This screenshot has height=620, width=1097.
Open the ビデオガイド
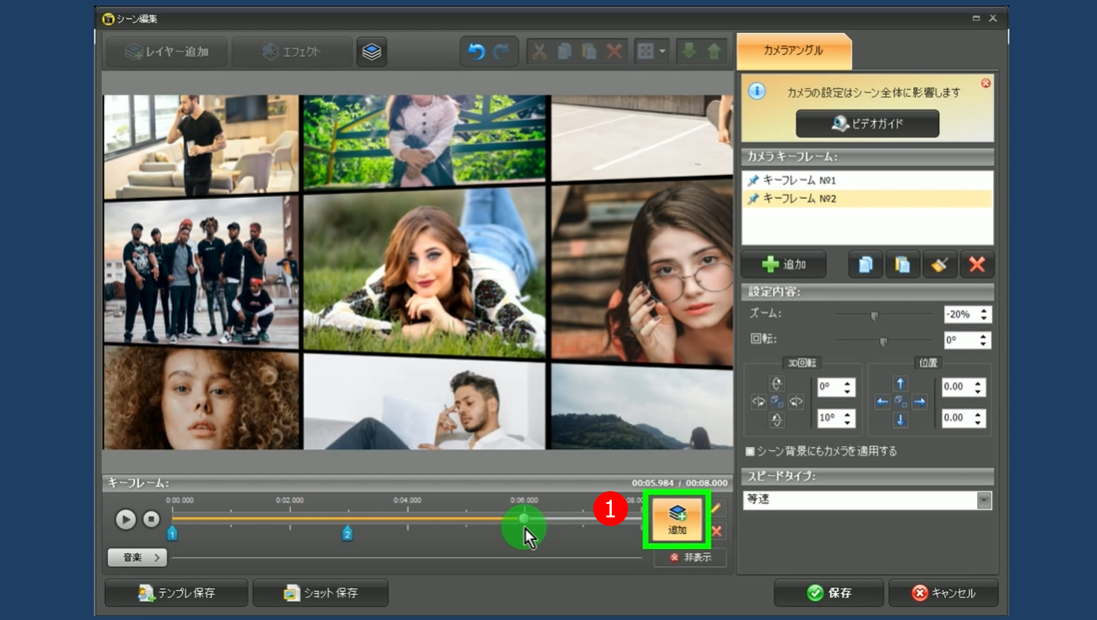click(x=867, y=123)
